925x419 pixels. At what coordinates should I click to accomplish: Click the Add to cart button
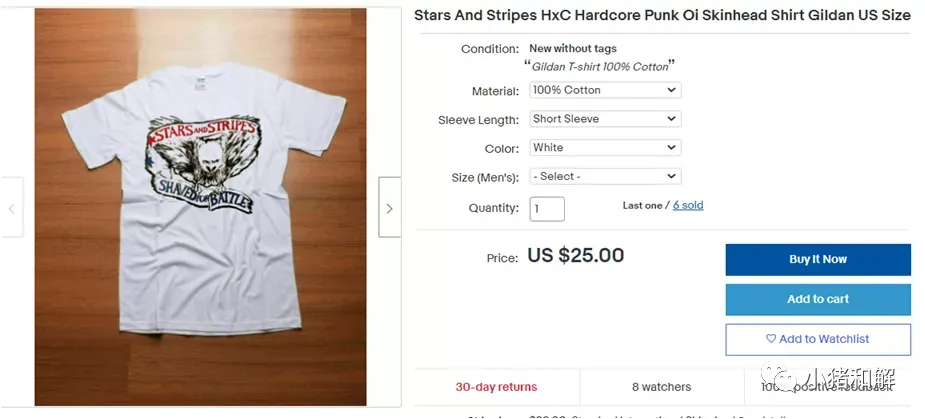[818, 299]
